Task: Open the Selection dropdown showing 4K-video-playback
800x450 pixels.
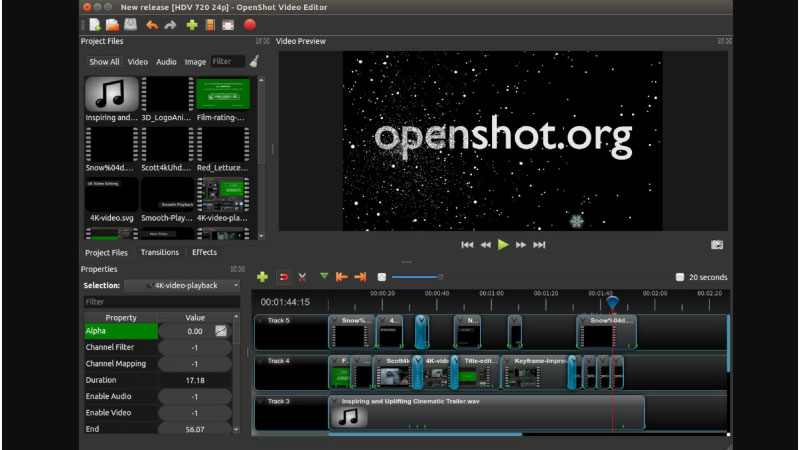Action: point(182,286)
